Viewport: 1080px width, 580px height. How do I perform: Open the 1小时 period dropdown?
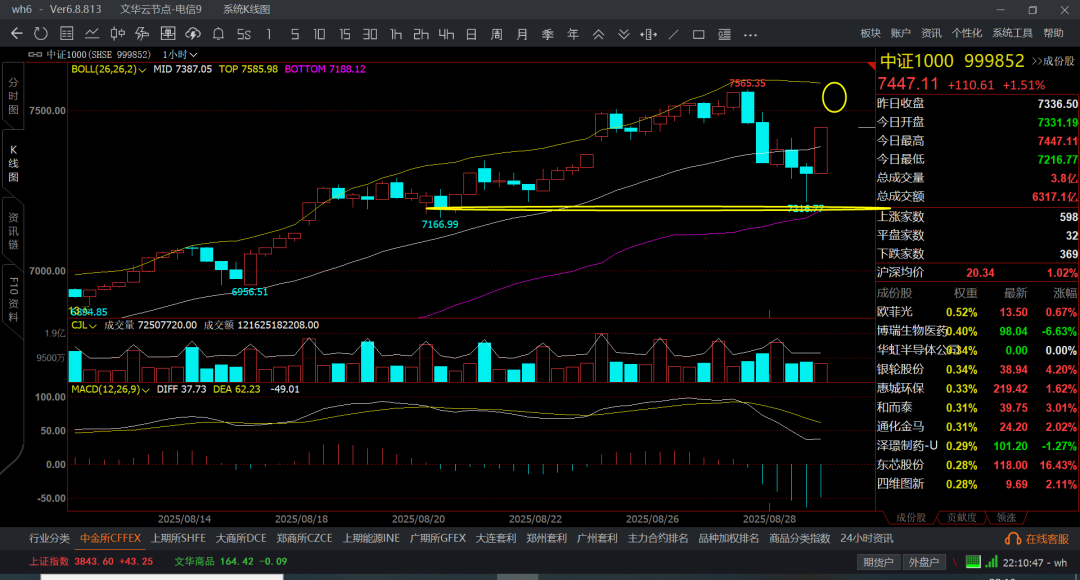(180, 54)
